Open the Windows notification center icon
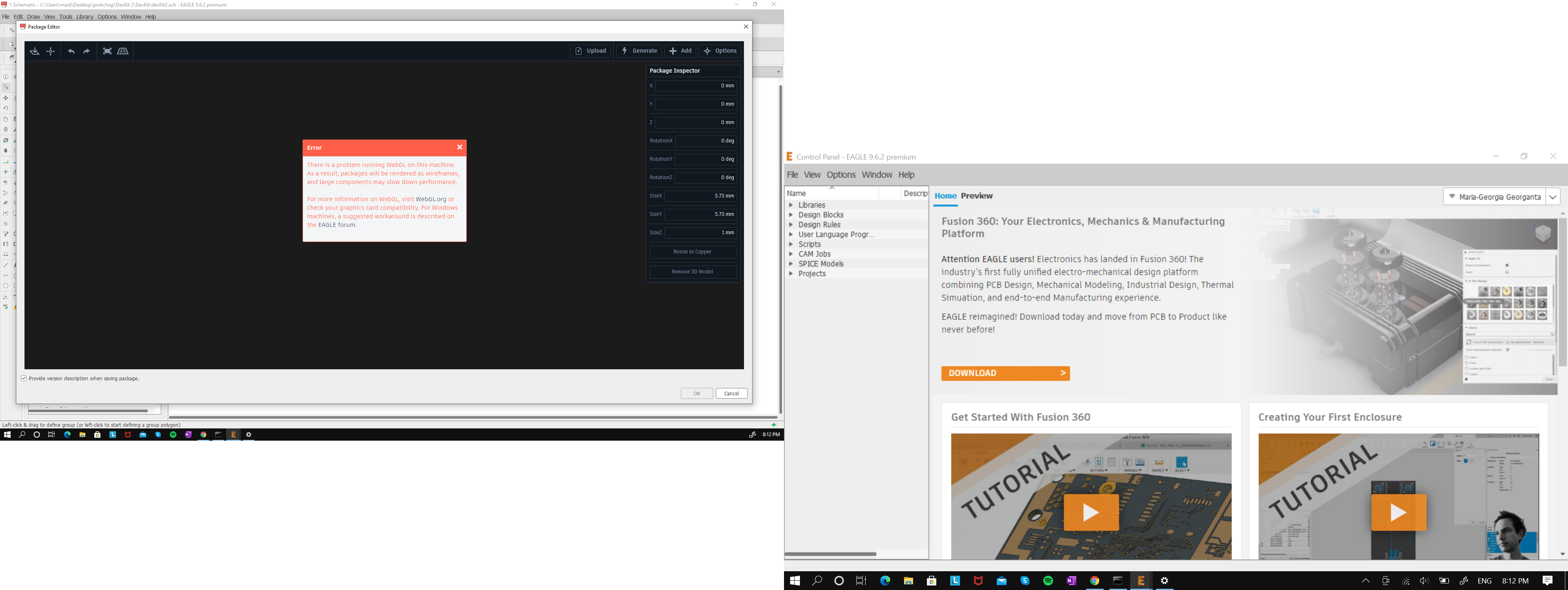Screen dimensions: 1568x590 click(1547, 581)
